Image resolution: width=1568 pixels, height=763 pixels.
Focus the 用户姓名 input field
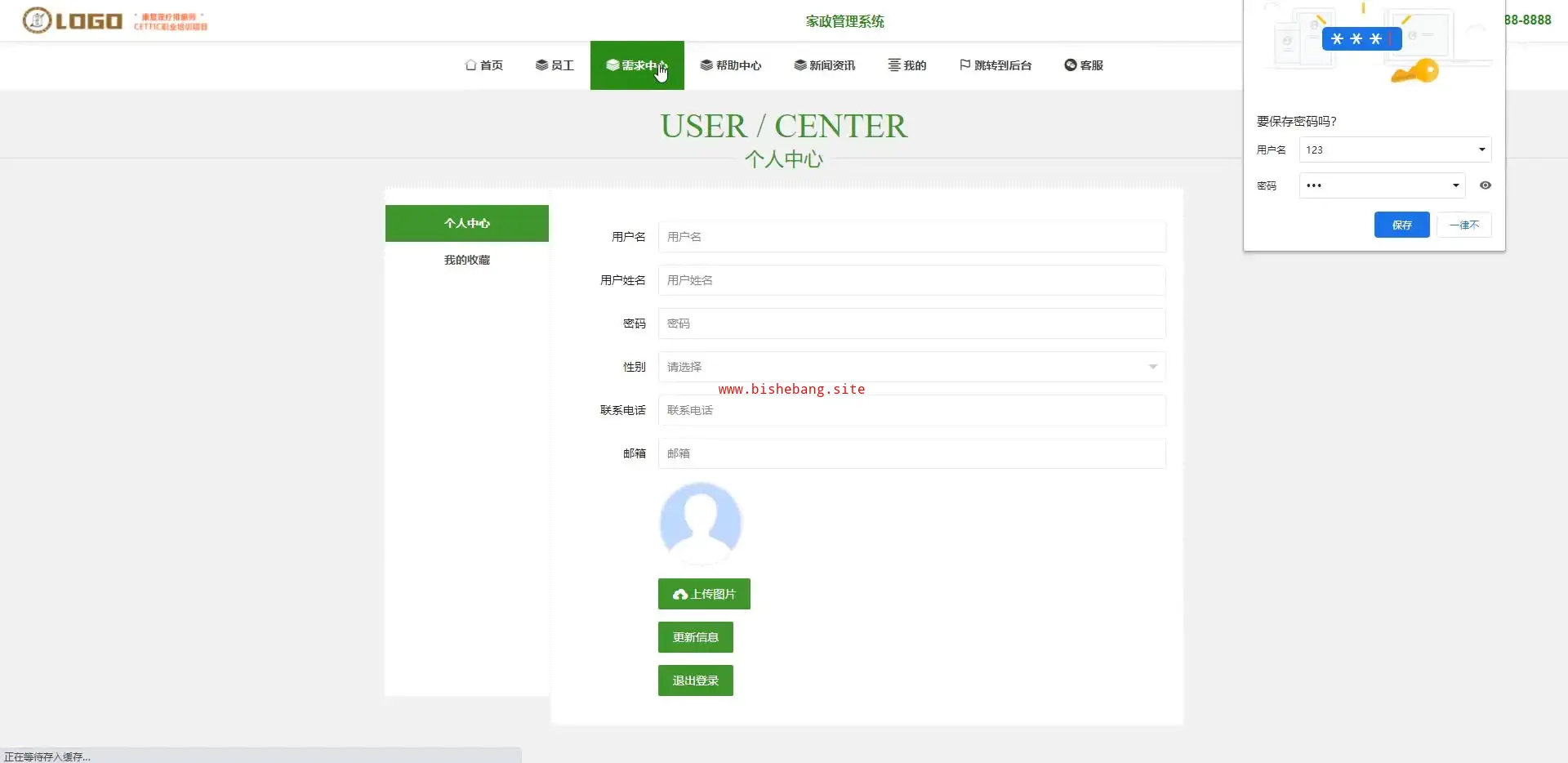click(911, 280)
